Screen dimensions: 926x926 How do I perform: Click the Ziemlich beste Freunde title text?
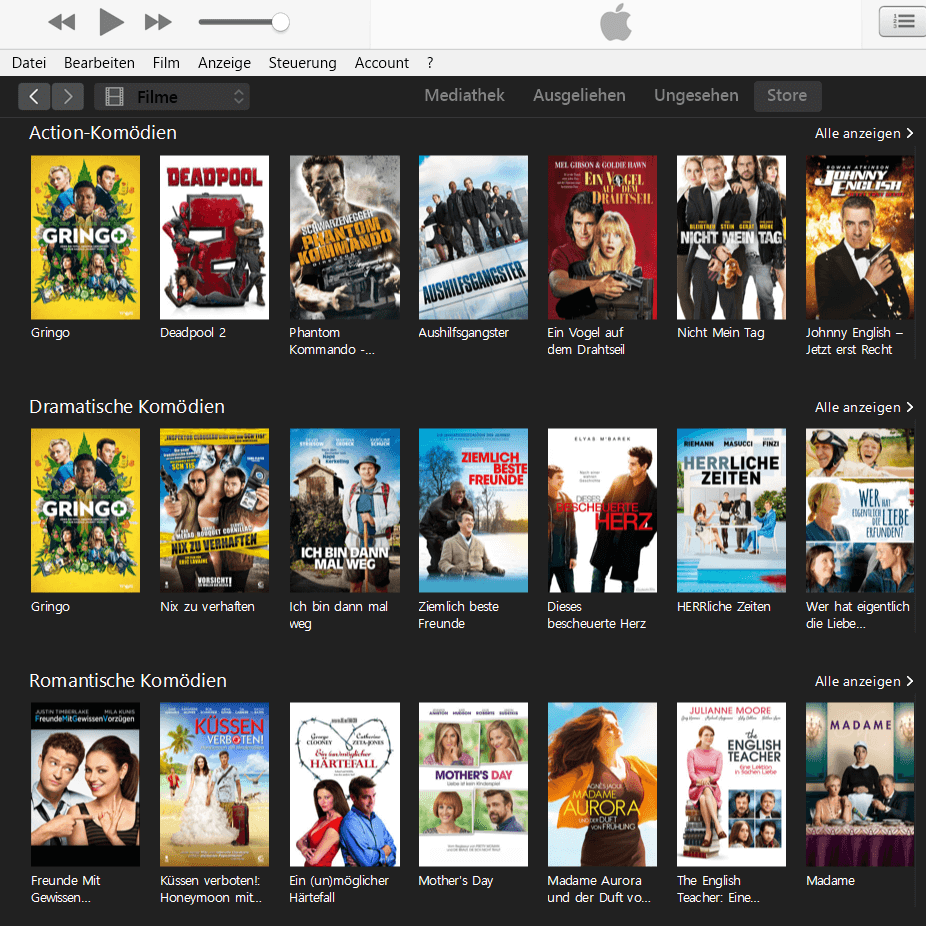pos(458,615)
